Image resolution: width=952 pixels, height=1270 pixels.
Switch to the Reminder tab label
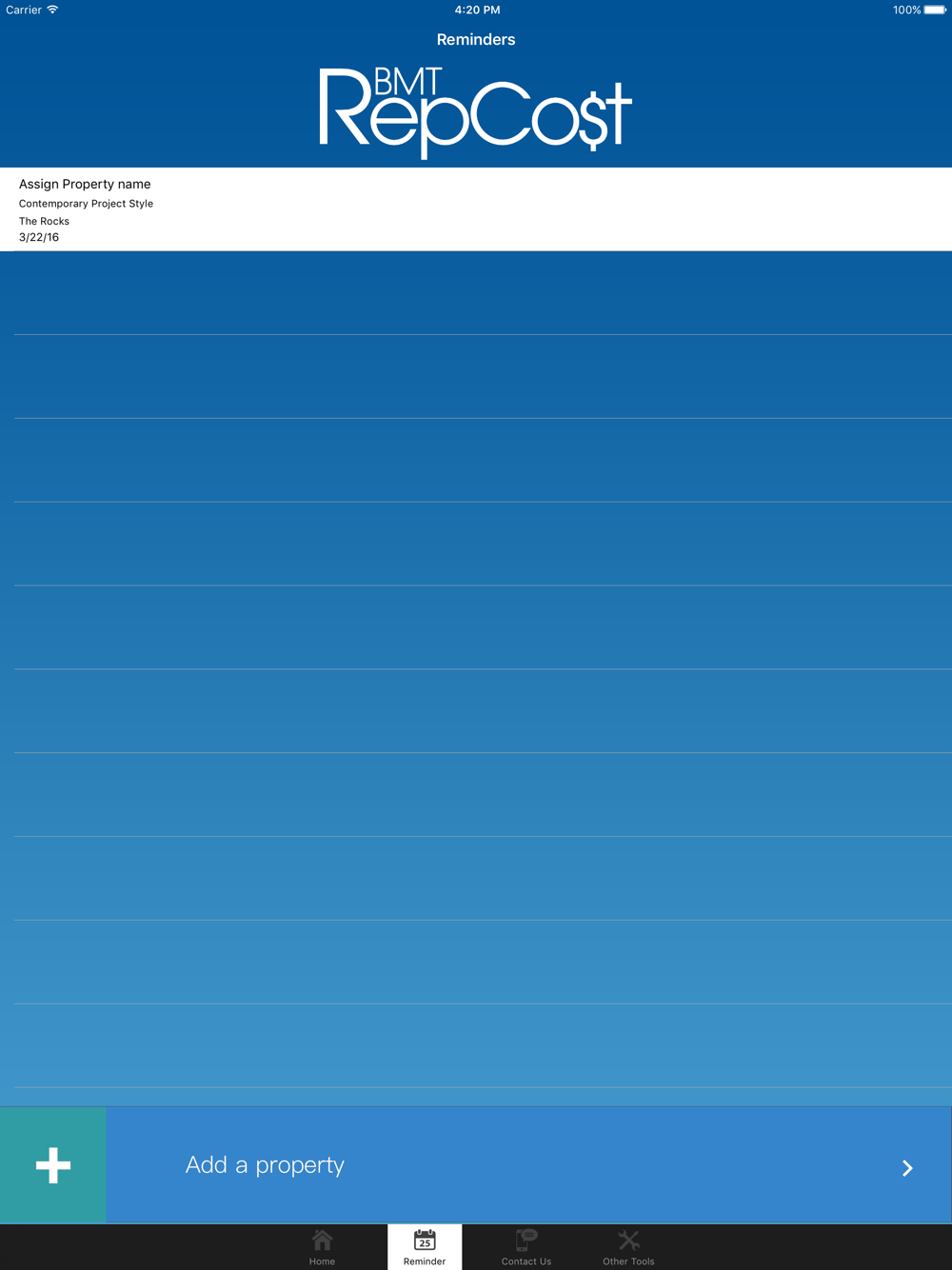(x=425, y=1261)
